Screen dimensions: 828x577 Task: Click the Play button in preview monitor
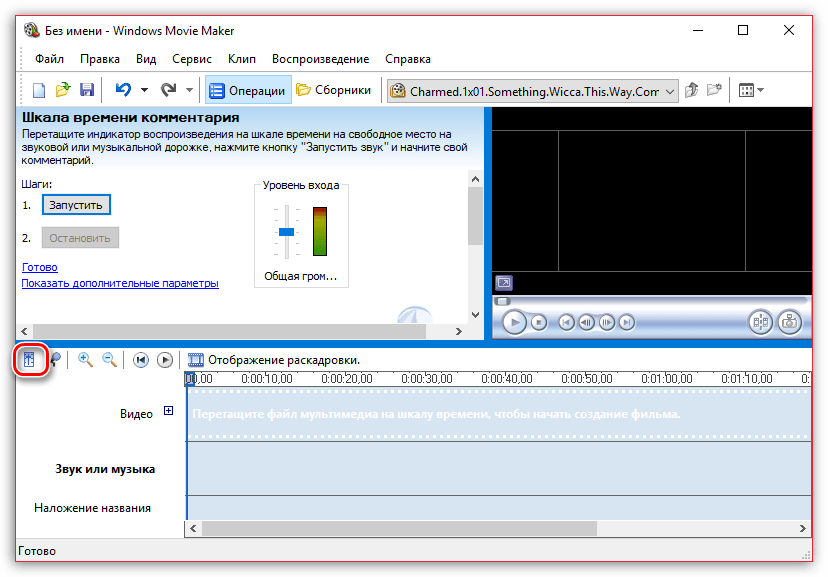[514, 322]
